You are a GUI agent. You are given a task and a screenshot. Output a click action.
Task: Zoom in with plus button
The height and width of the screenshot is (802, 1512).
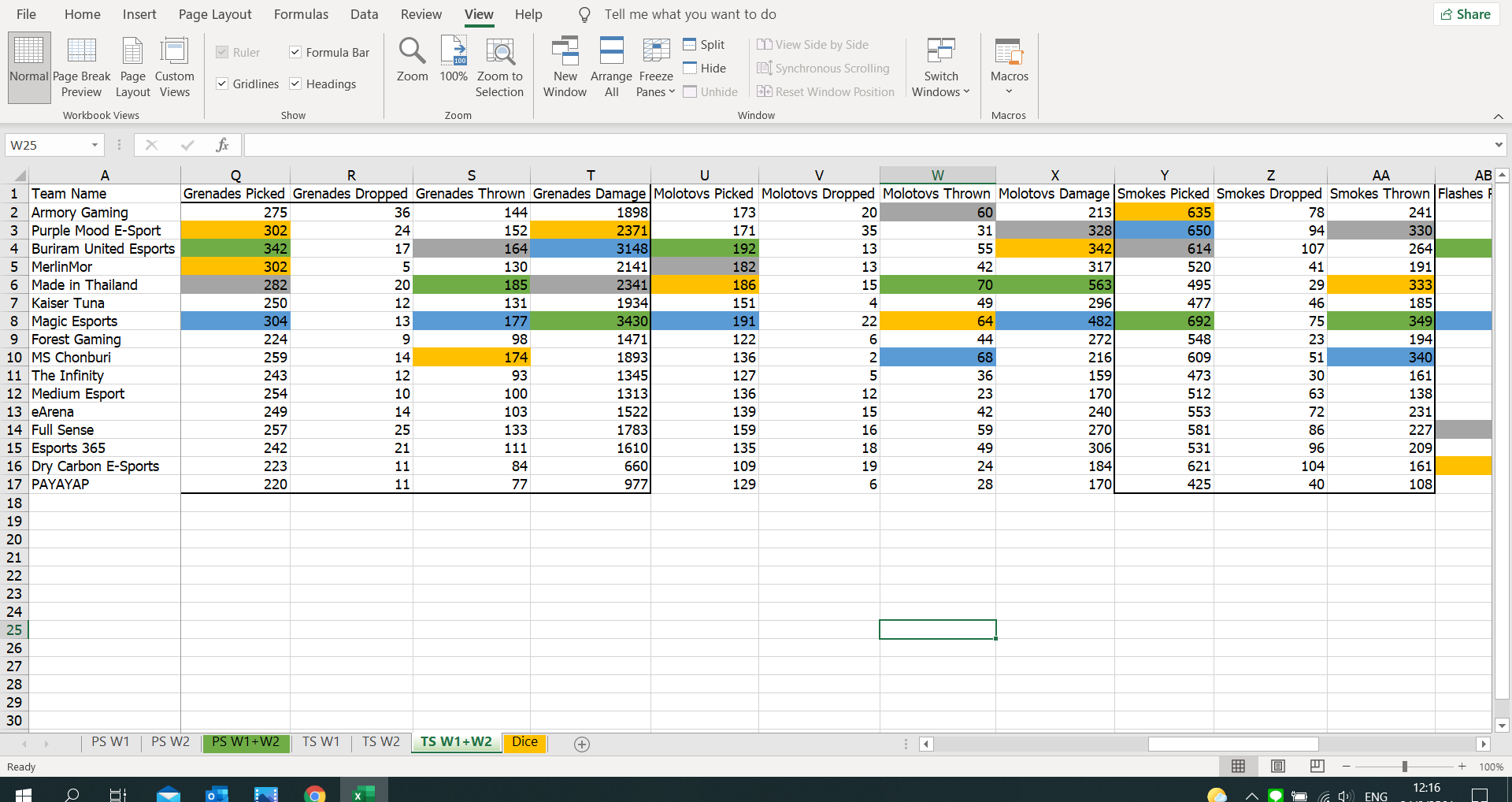[1462, 767]
